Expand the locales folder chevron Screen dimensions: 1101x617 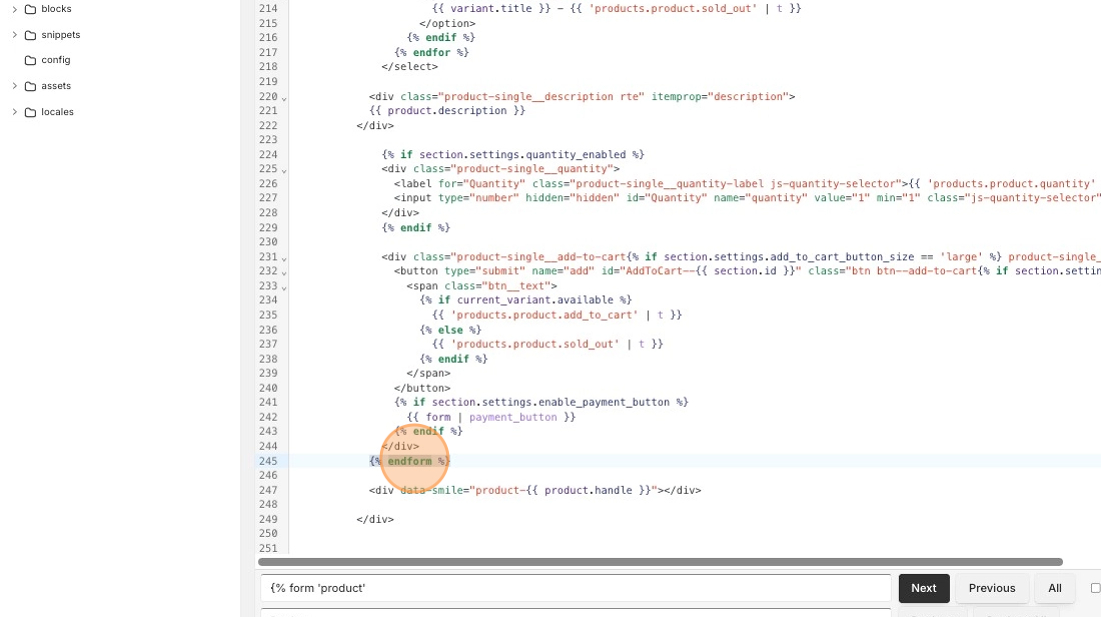pyautogui.click(x=14, y=112)
